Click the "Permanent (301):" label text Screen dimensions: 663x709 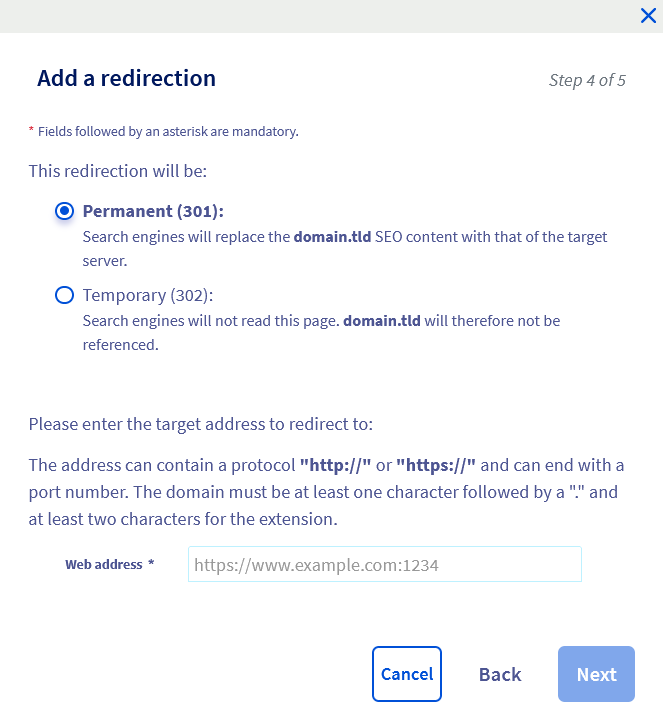click(153, 211)
